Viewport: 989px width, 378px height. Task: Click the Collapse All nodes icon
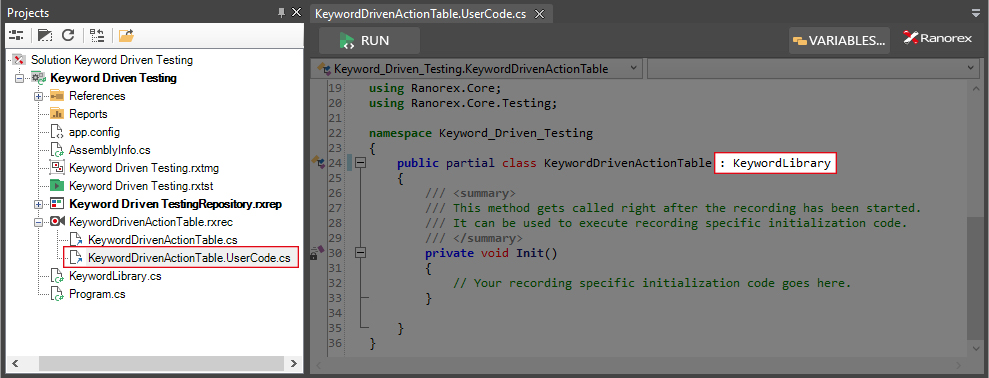point(97,35)
